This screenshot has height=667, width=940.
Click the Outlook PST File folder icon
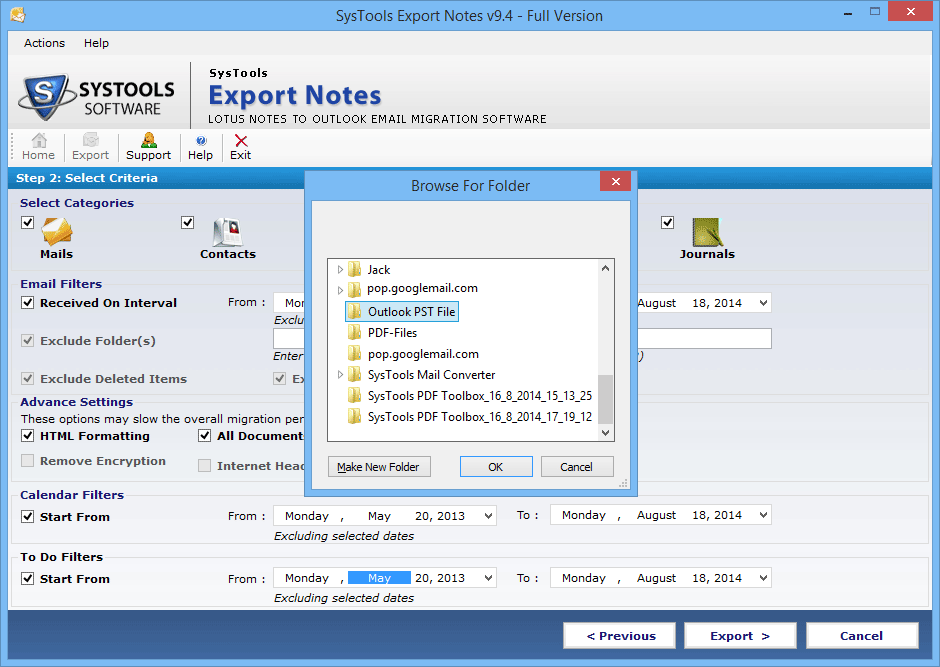354,312
